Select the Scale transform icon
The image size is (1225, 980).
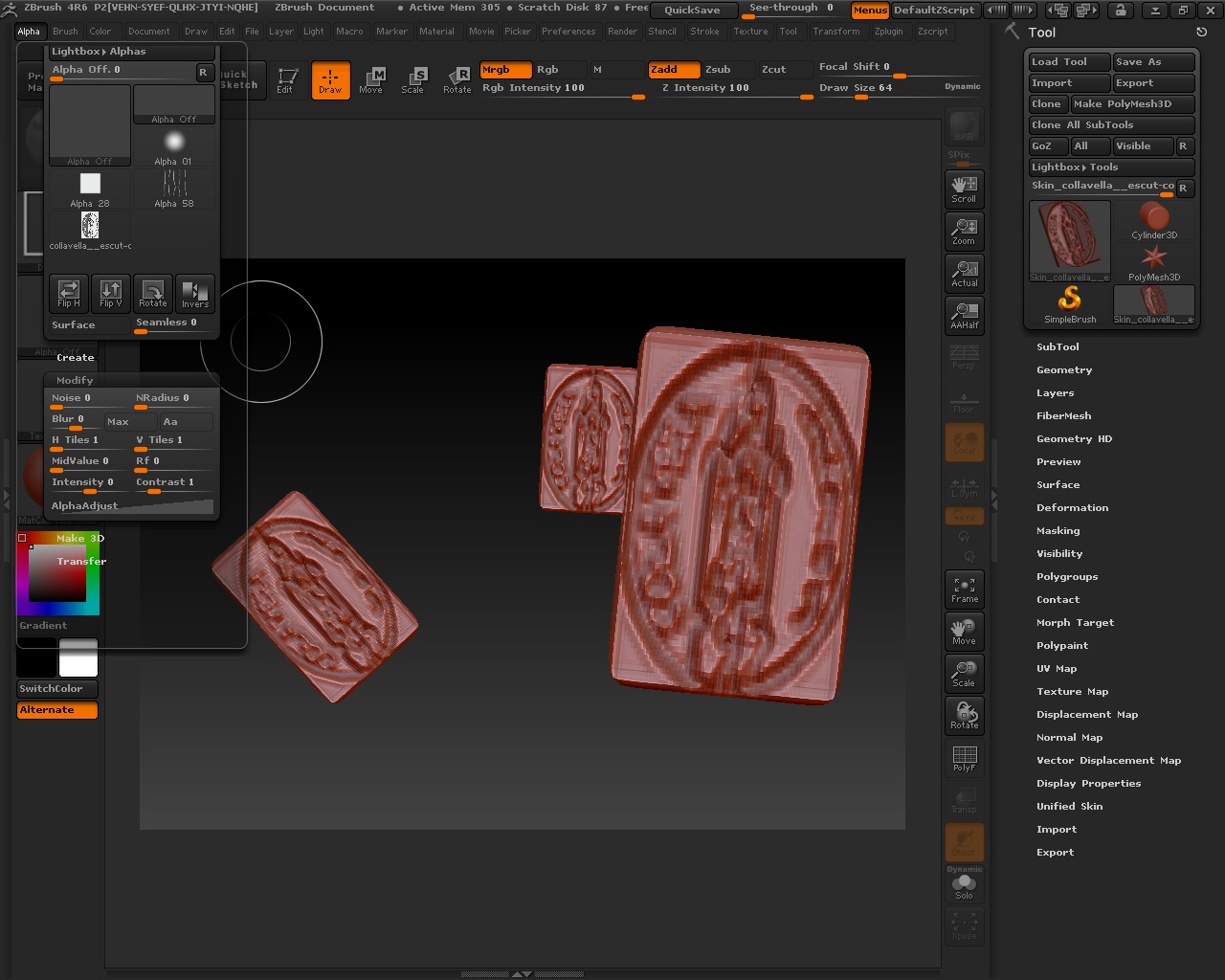pos(413,80)
